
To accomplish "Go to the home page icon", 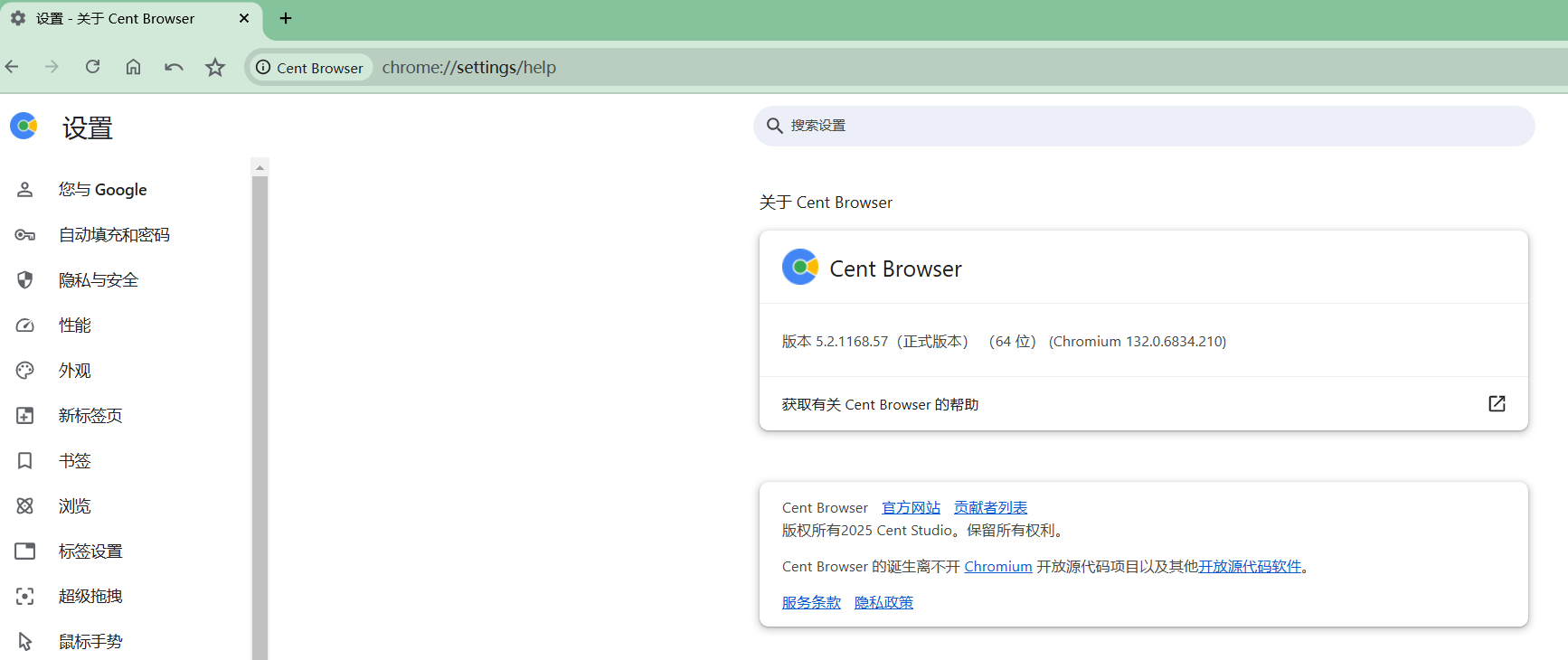I will coord(133,67).
